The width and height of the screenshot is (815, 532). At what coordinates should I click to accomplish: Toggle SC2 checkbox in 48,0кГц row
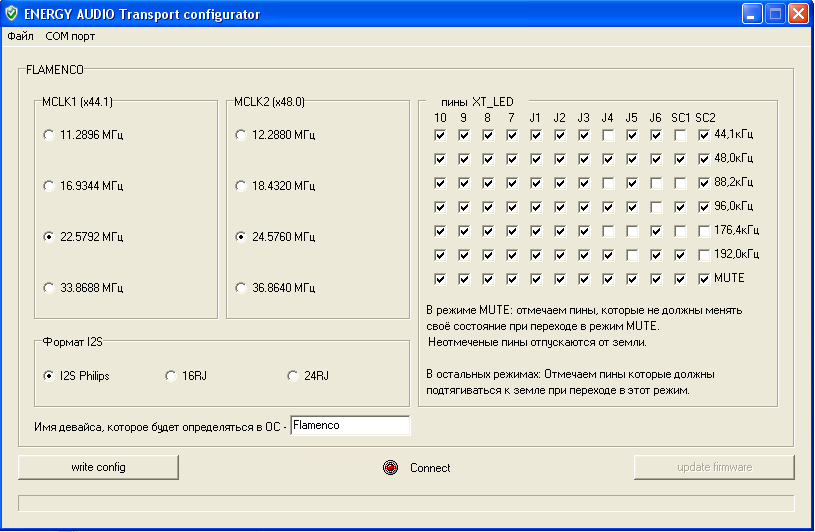[x=704, y=159]
